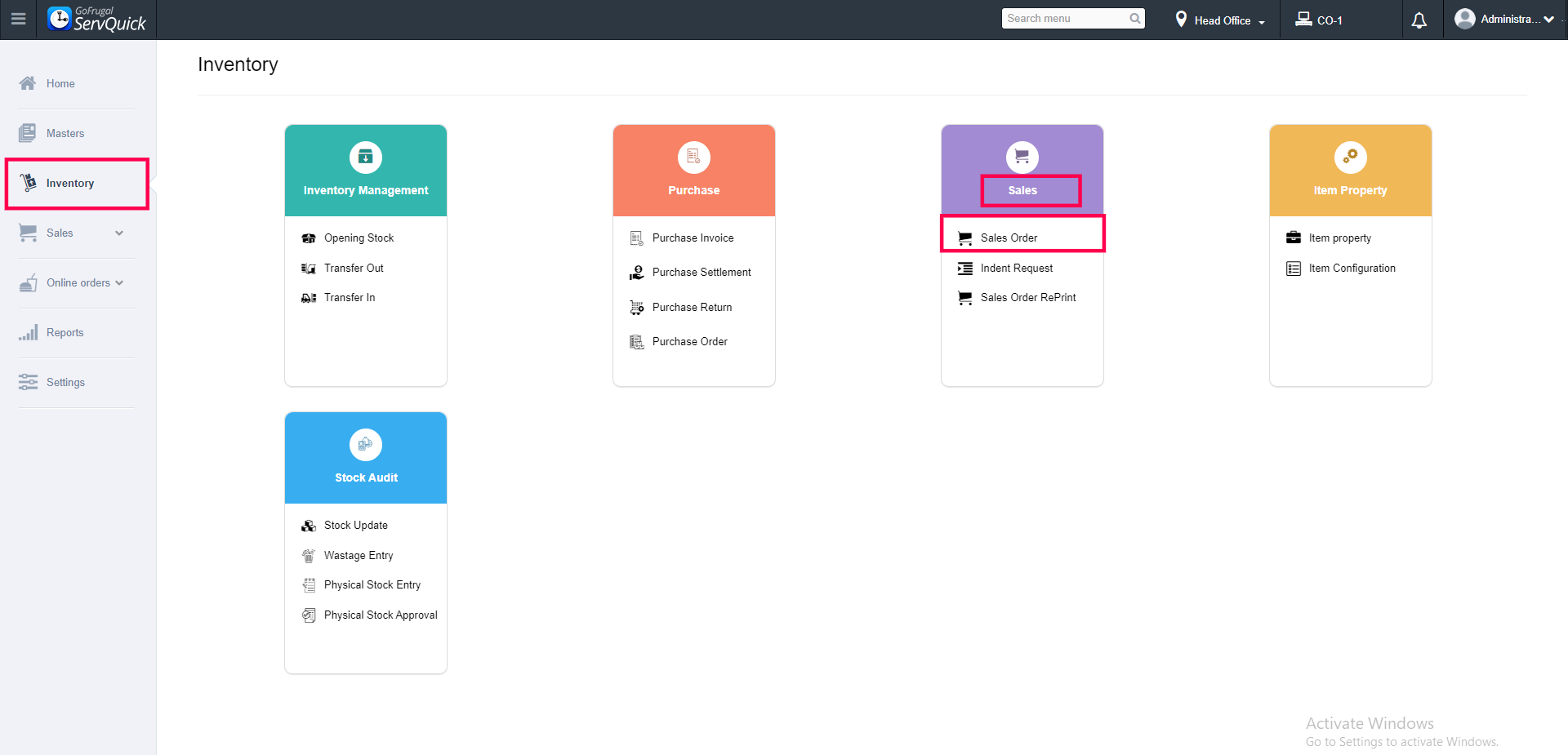1568x755 pixels.
Task: Click the Purchase card title
Action: (694, 190)
